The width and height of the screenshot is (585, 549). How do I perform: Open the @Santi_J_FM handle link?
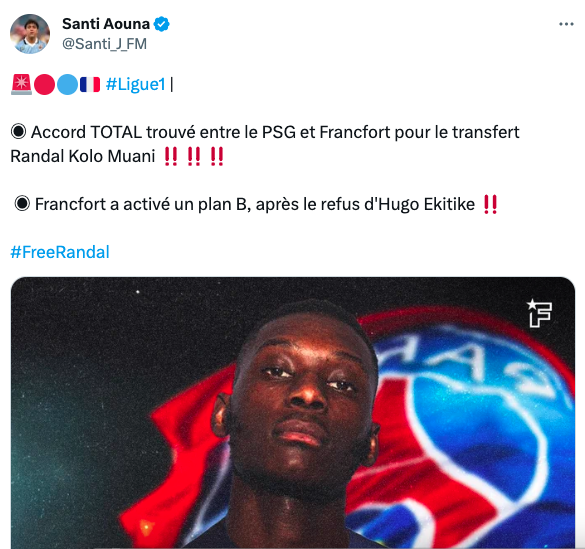104,44
